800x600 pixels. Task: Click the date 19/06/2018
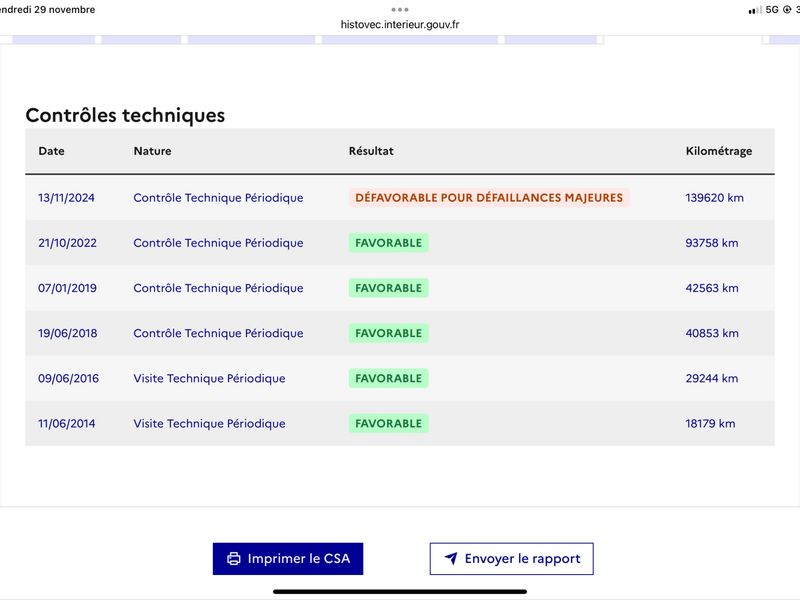tap(67, 333)
